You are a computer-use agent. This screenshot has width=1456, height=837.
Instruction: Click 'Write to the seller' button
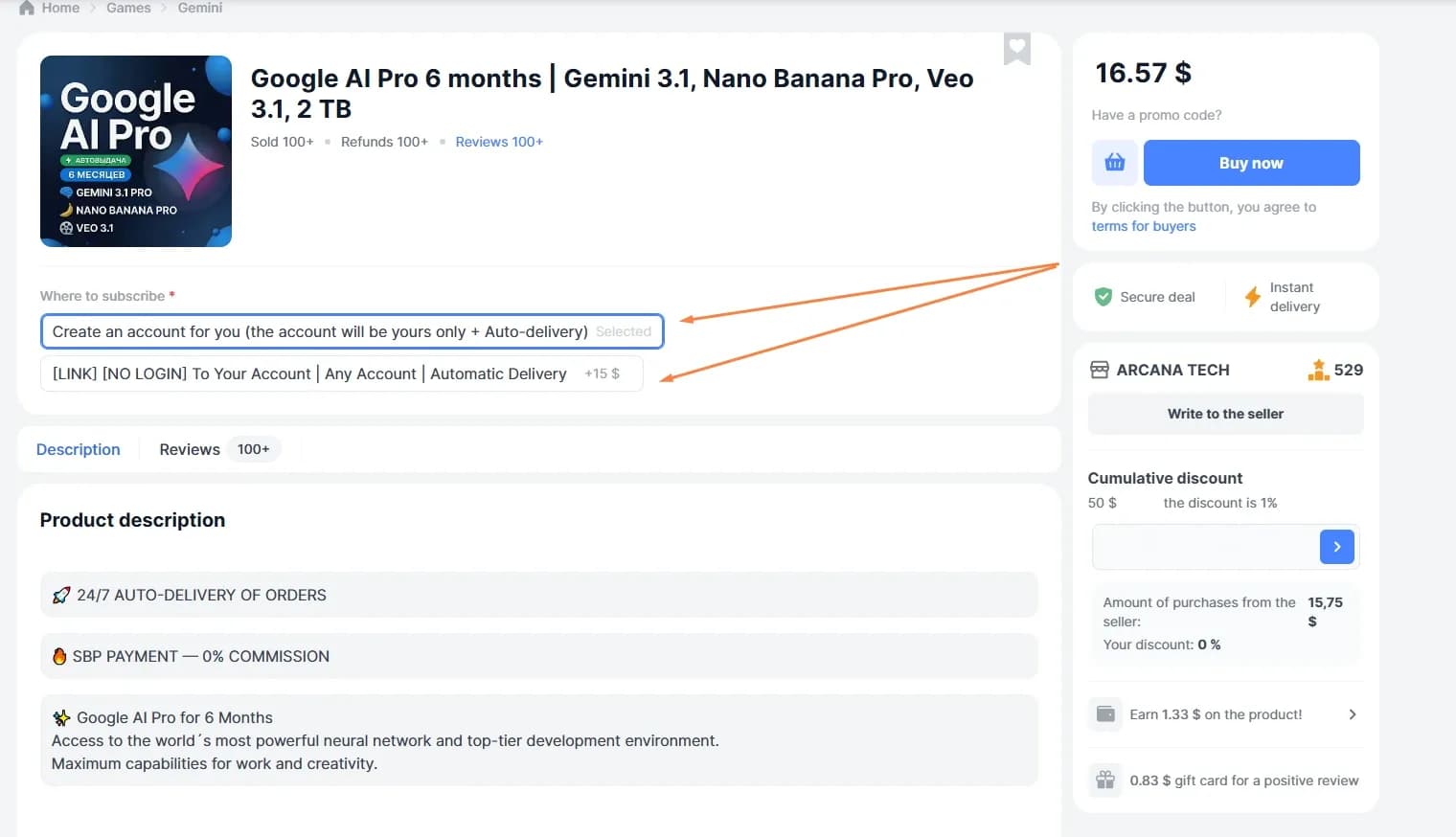[x=1225, y=414]
